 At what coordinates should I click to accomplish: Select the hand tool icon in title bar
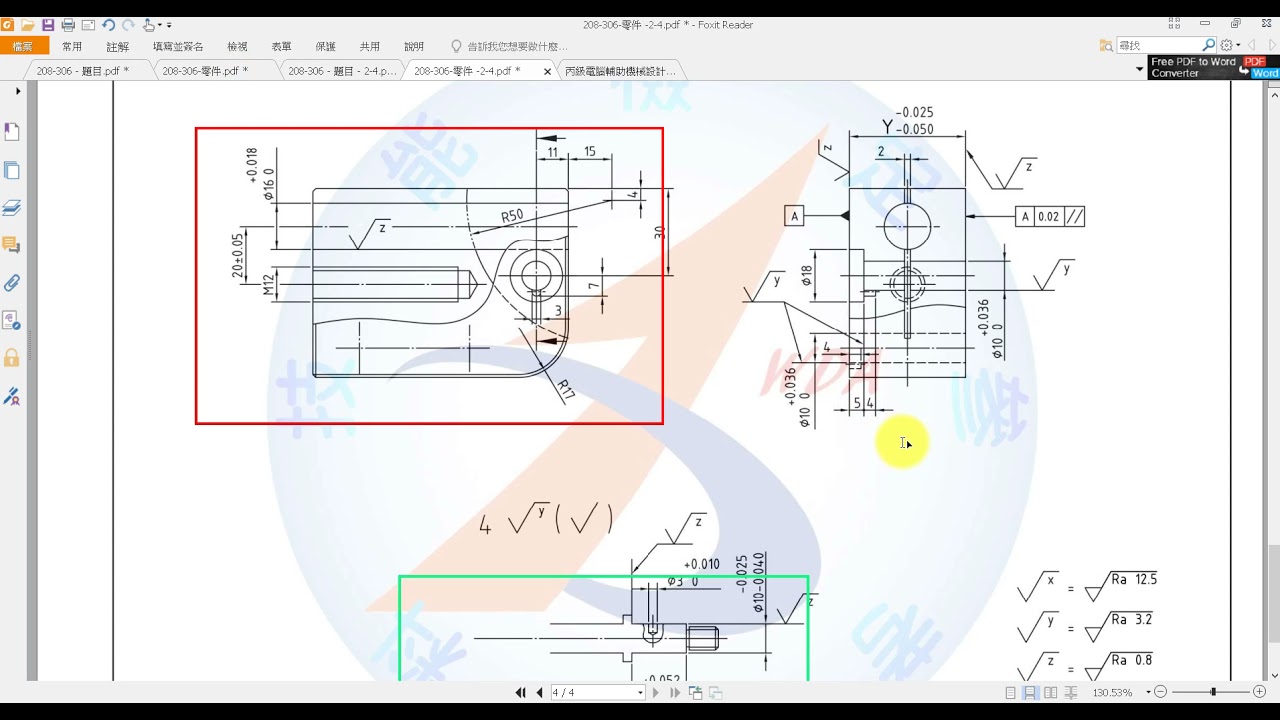(x=148, y=25)
